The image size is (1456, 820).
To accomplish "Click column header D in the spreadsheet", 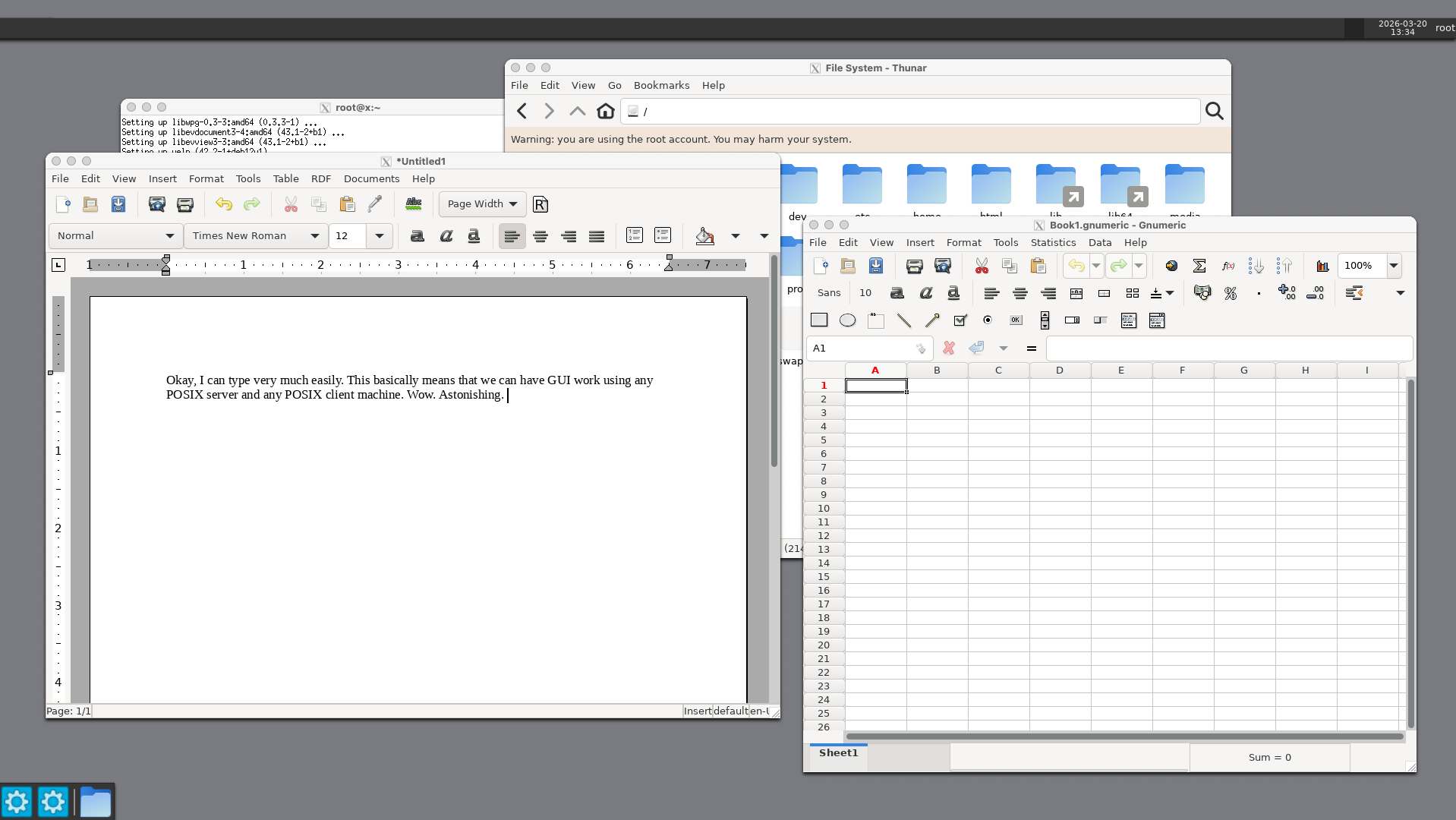I will coord(1059,371).
